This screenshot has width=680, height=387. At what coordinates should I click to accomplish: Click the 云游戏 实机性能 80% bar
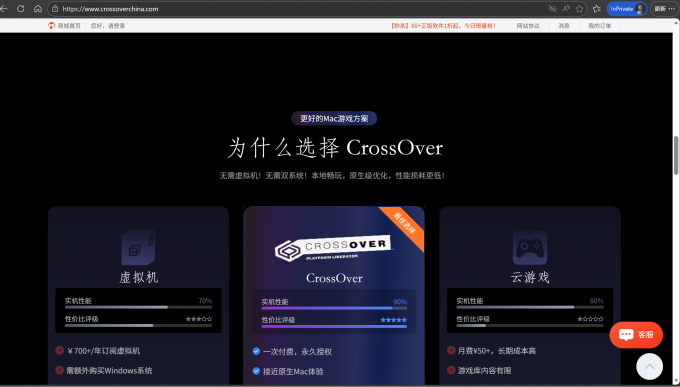pyautogui.click(x=530, y=307)
